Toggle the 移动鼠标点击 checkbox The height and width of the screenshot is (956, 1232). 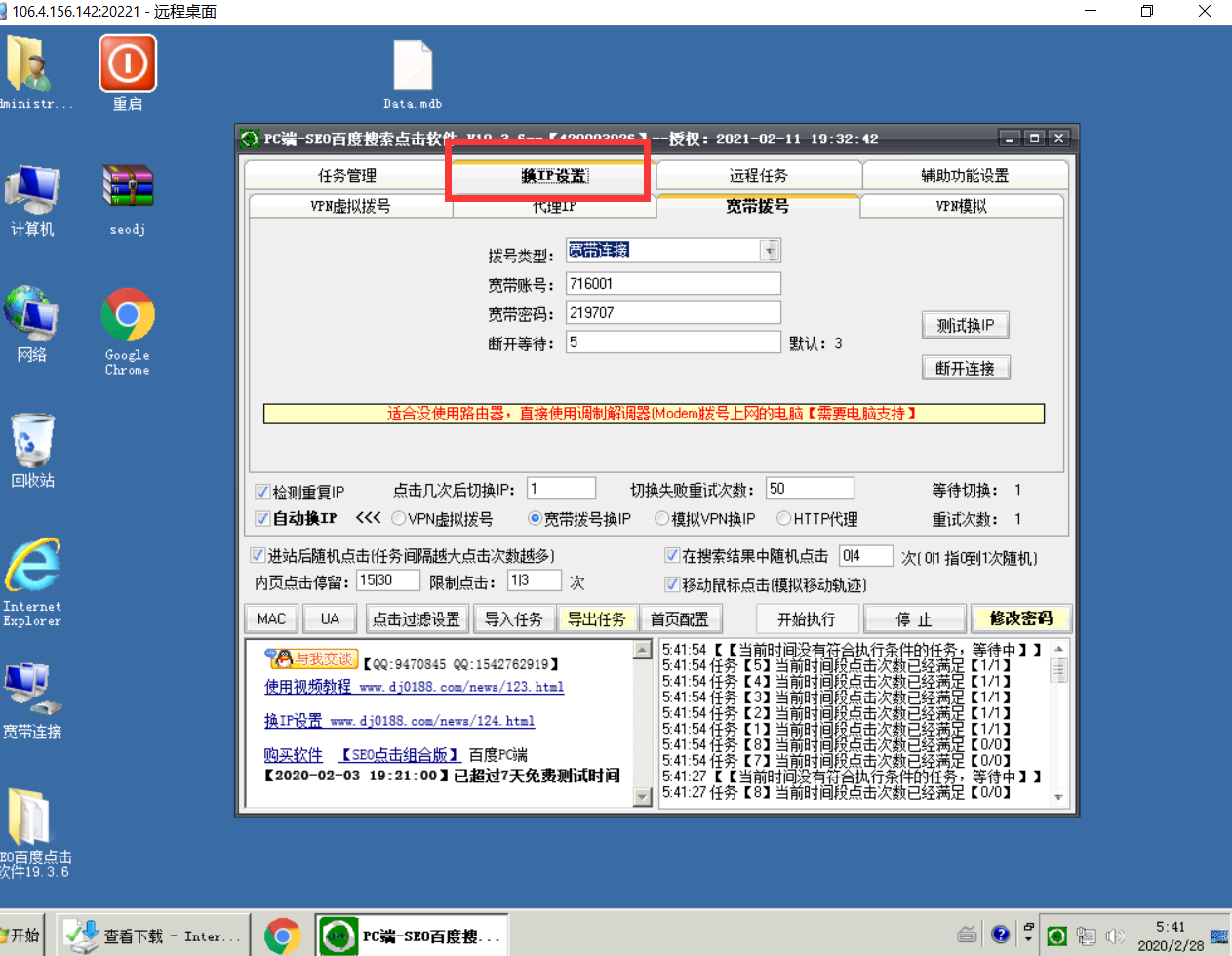(x=672, y=584)
